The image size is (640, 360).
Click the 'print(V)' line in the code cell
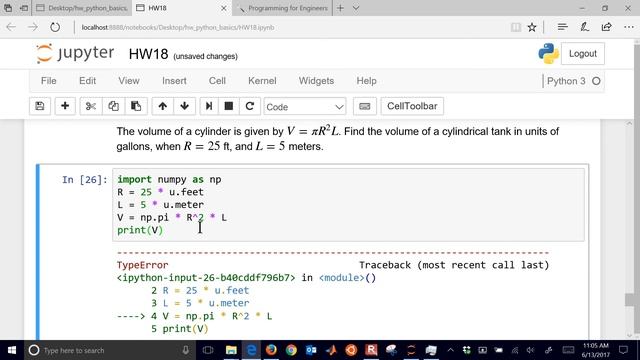(140, 230)
